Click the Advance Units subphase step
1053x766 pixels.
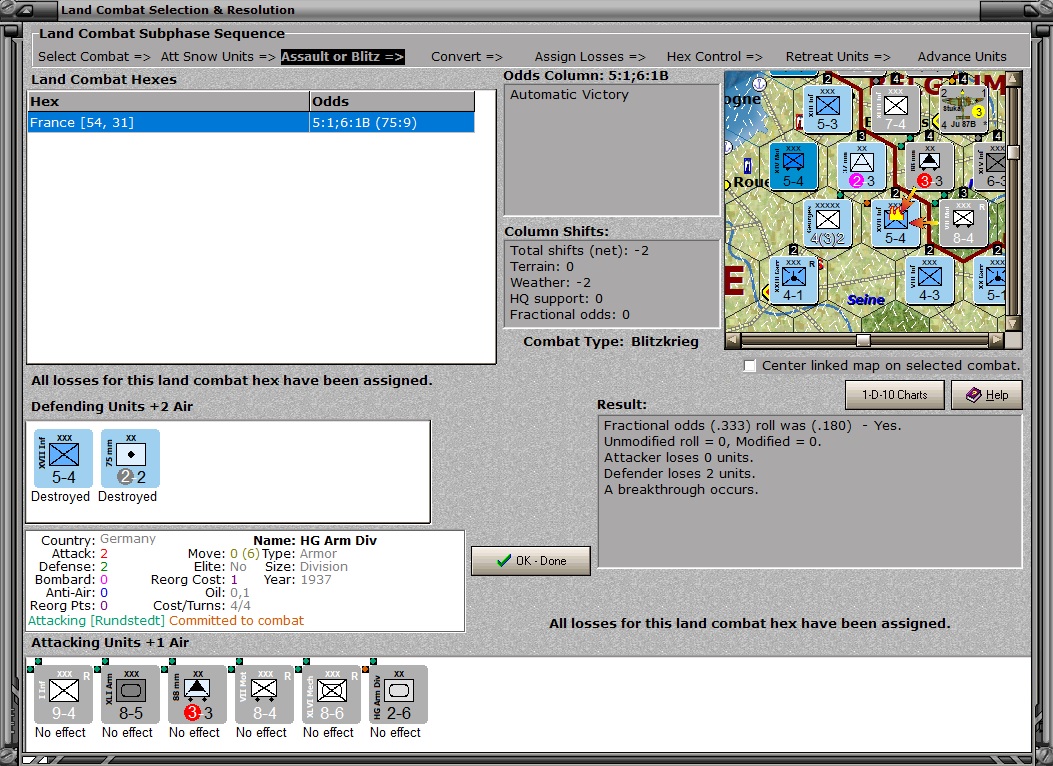[962, 57]
